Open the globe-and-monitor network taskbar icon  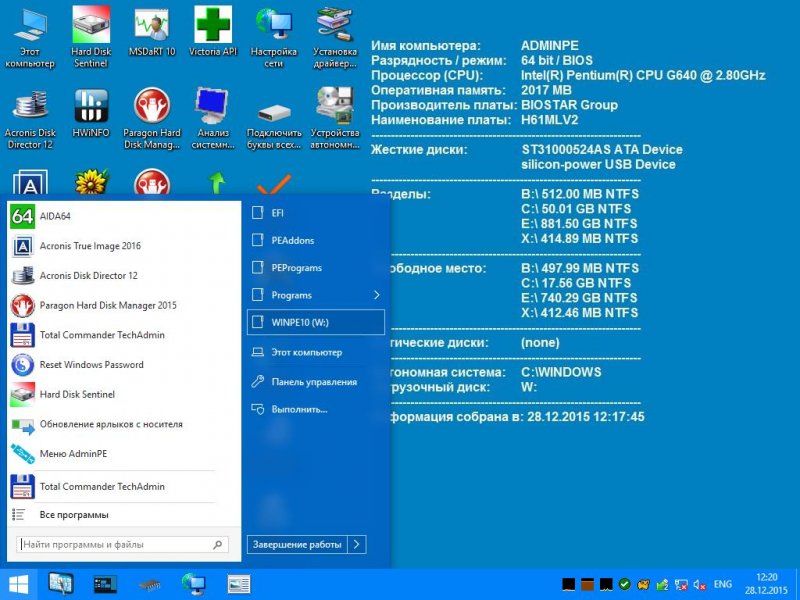point(193,584)
